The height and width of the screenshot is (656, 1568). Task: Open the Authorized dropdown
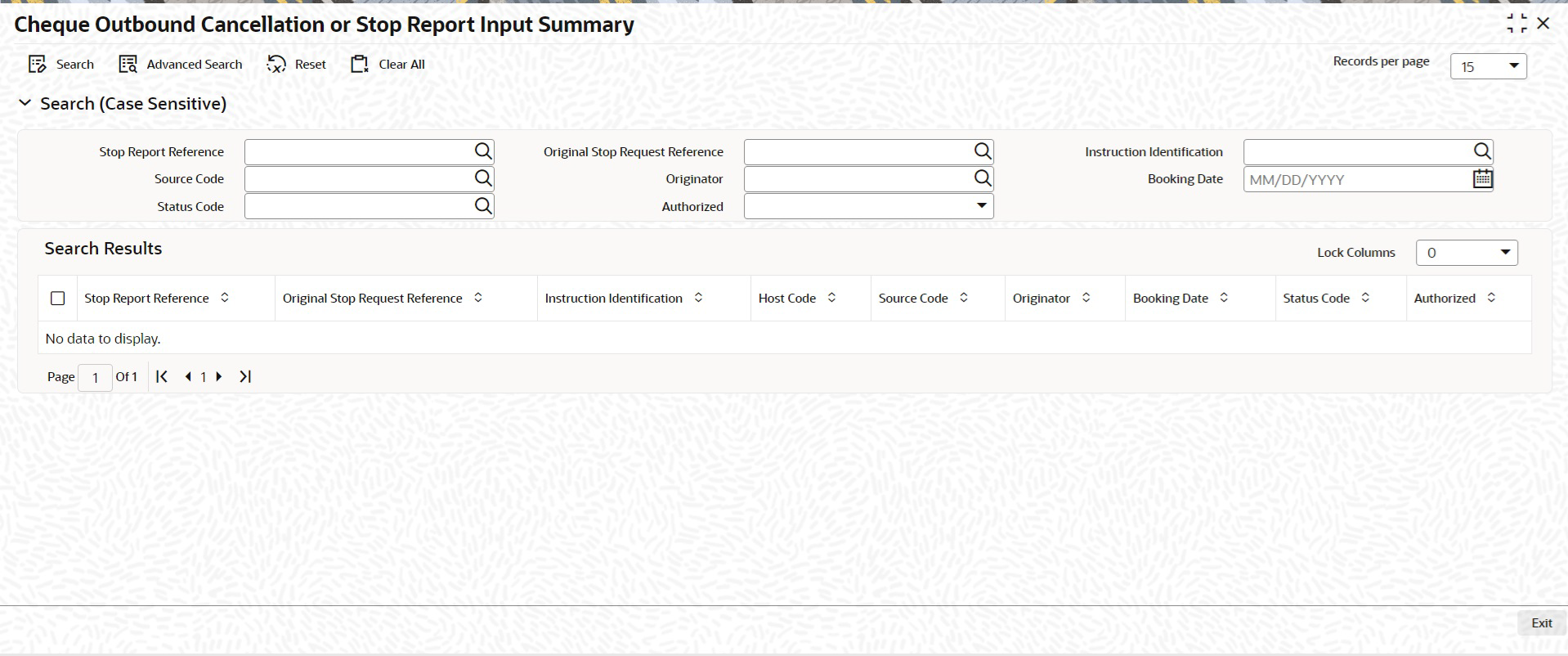pyautogui.click(x=869, y=206)
